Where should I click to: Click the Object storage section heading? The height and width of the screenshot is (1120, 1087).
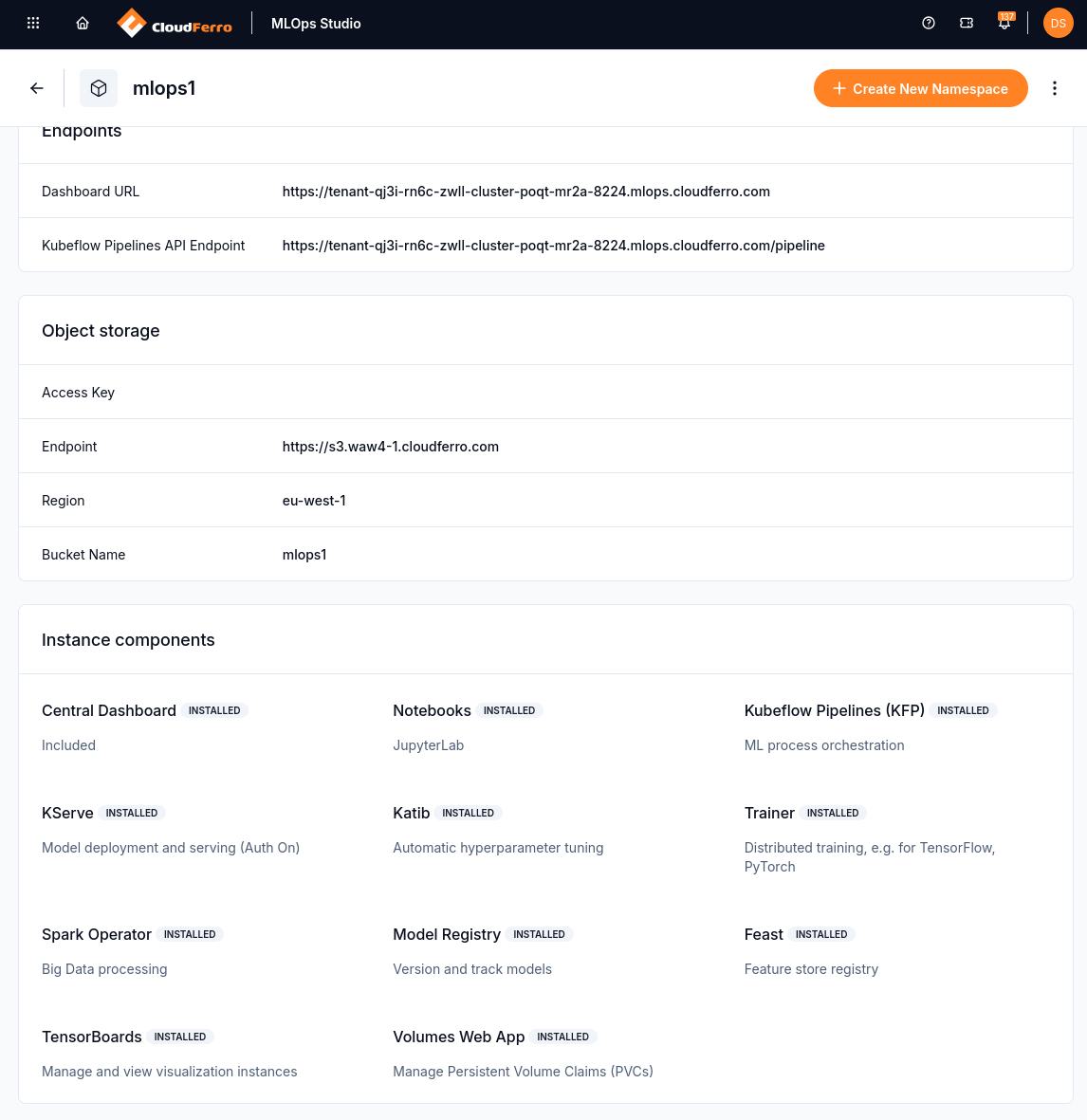click(x=101, y=331)
